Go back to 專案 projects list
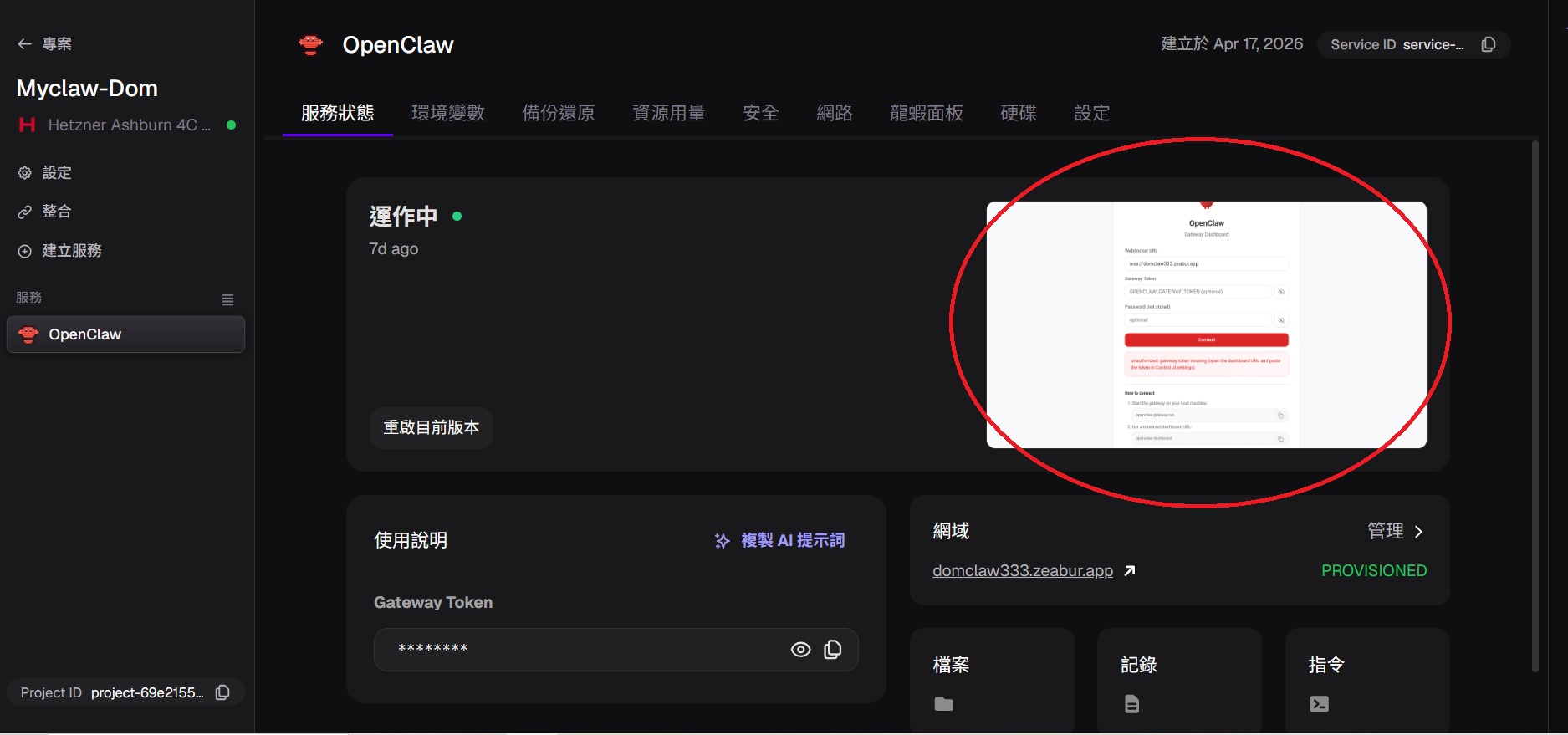 (45, 44)
